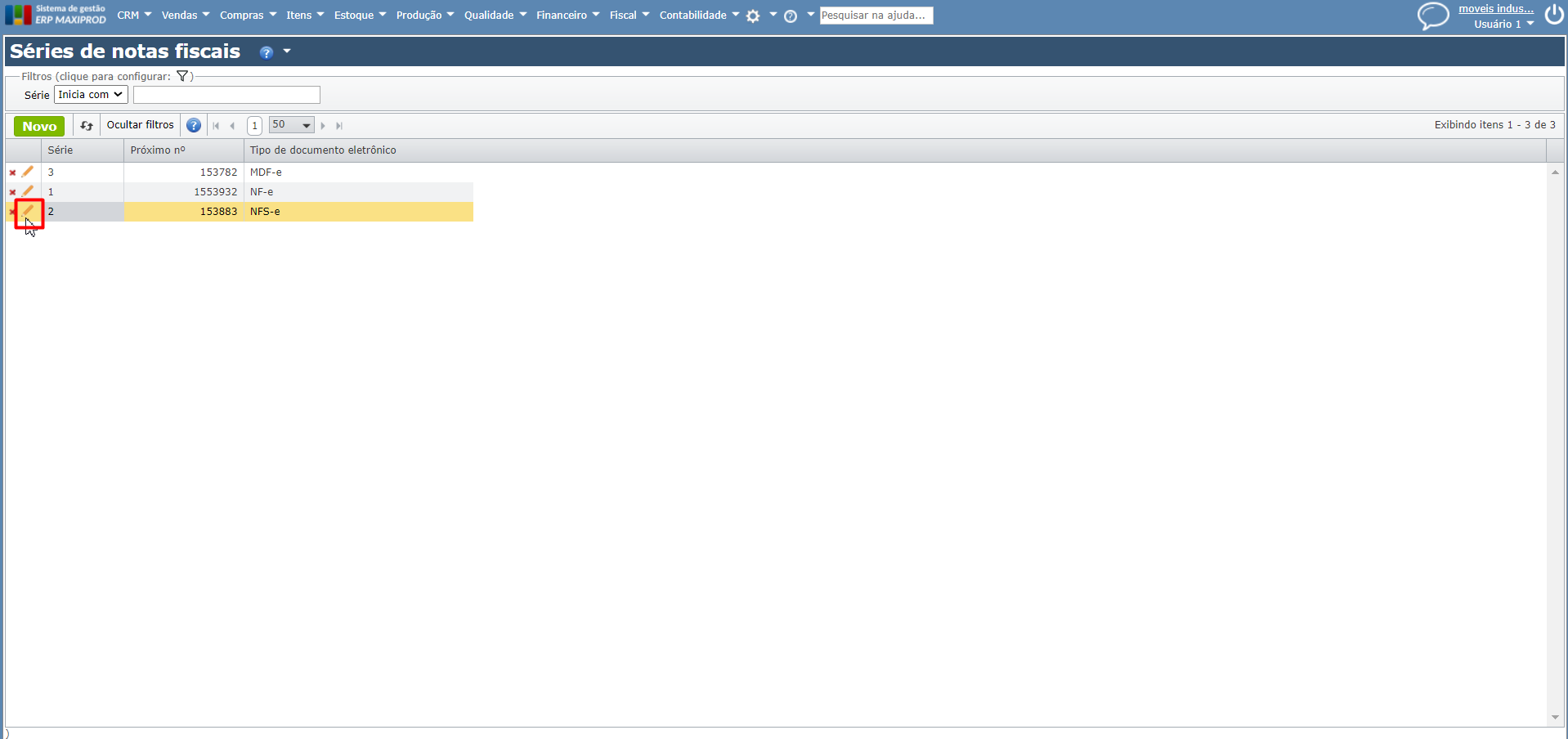Viewport: 1568px width, 739px height.
Task: Open the Produção menu
Action: pos(424,15)
